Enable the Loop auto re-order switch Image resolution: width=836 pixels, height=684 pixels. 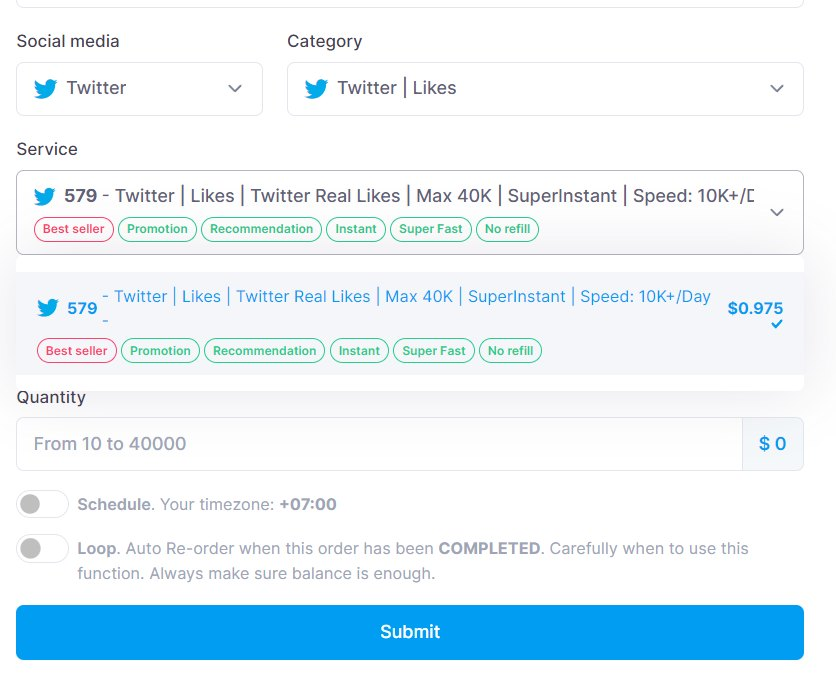(x=42, y=548)
